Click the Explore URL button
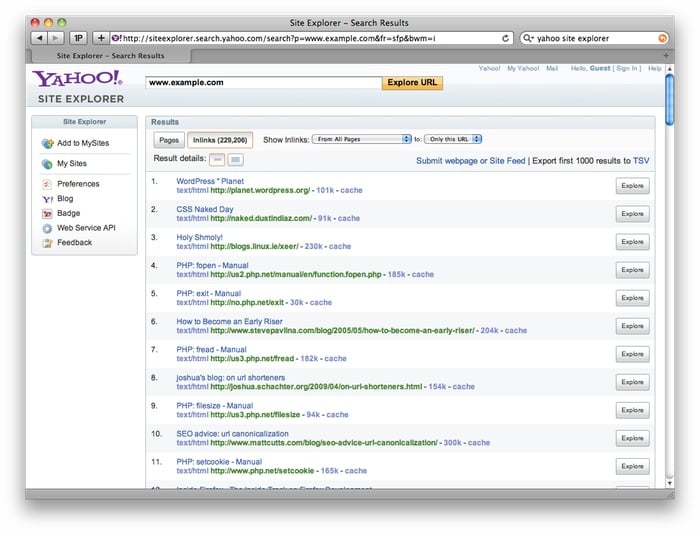The width and height of the screenshot is (700, 534). click(412, 83)
